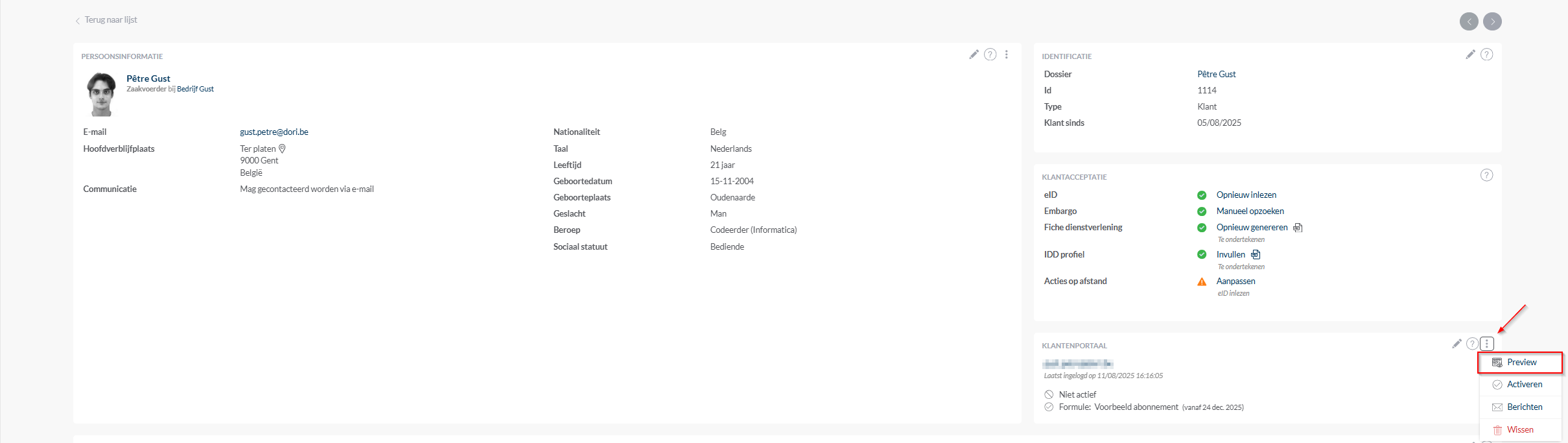Click the document icon beside Opnieuw genereren
This screenshot has height=443, width=1568.
(1298, 228)
